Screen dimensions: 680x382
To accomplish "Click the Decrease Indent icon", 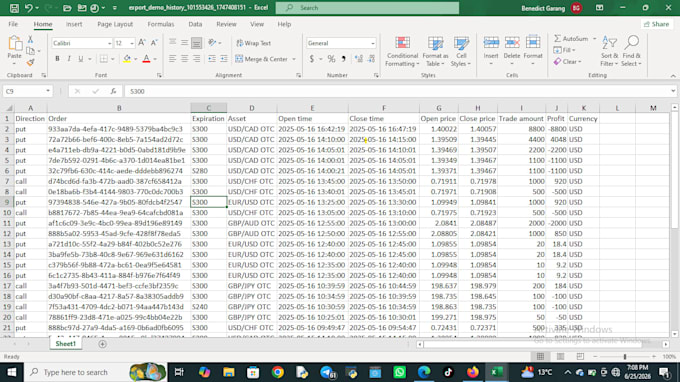I will pos(212,59).
